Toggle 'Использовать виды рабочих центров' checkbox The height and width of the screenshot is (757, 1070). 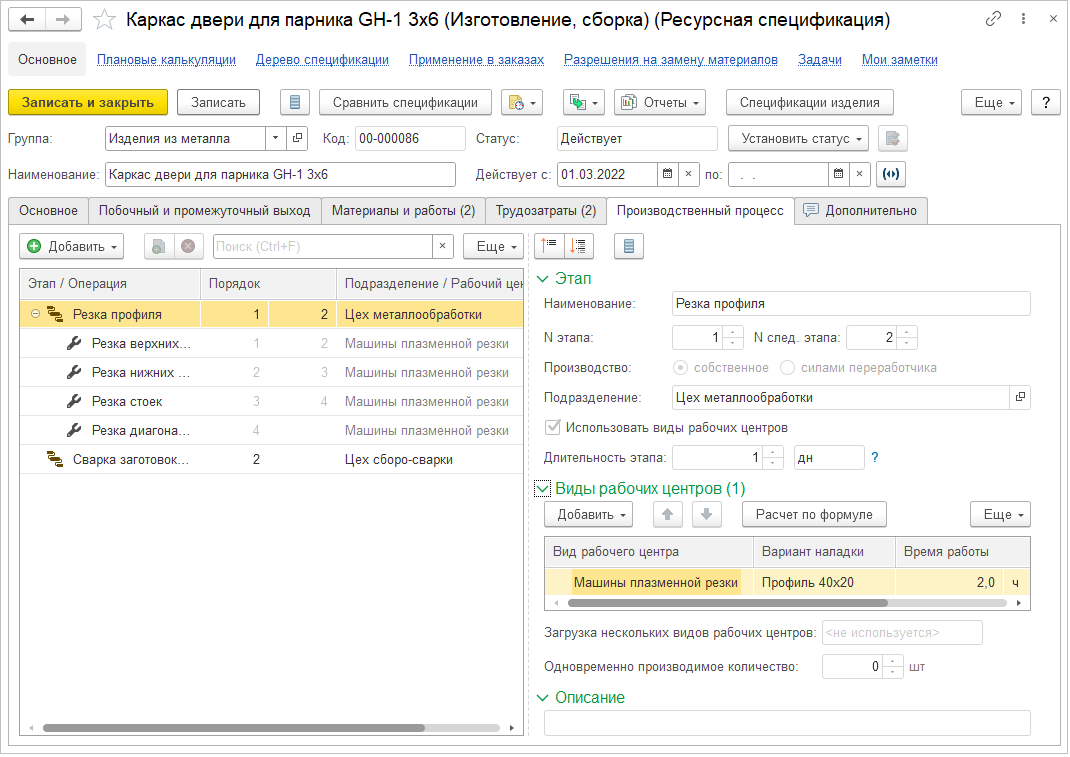[553, 428]
